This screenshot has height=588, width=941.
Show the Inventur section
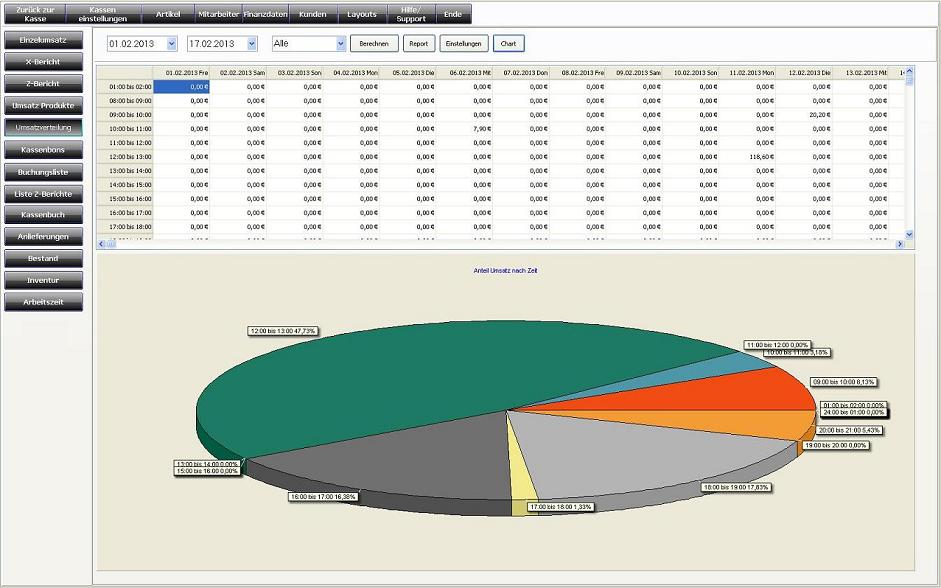click(43, 280)
